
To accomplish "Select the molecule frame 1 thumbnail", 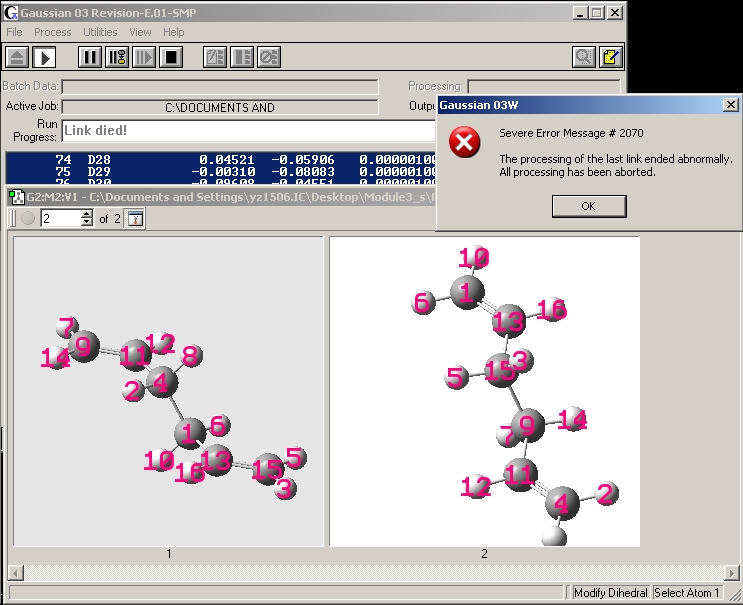I will pyautogui.click(x=168, y=391).
